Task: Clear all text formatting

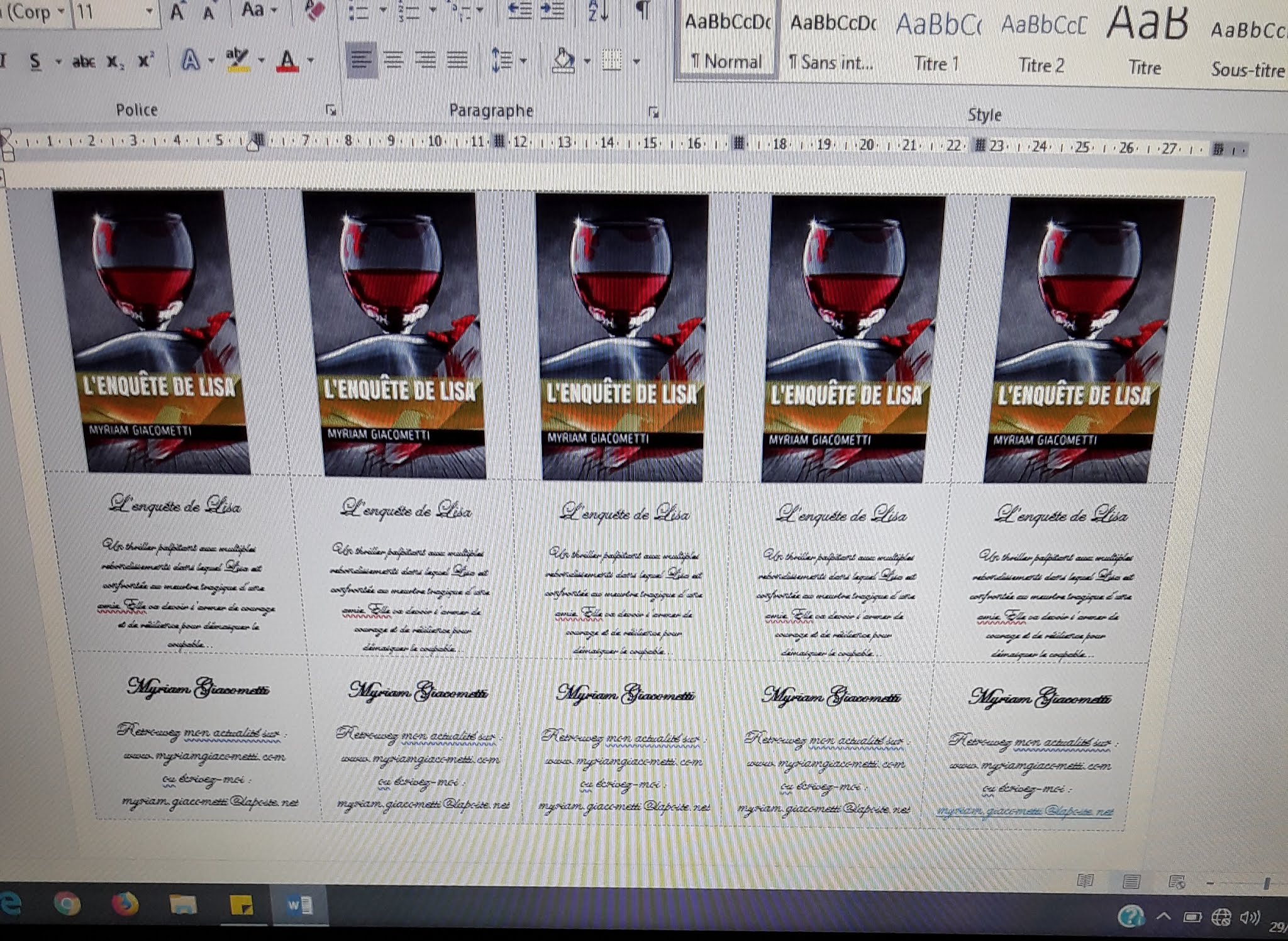Action: click(x=315, y=11)
